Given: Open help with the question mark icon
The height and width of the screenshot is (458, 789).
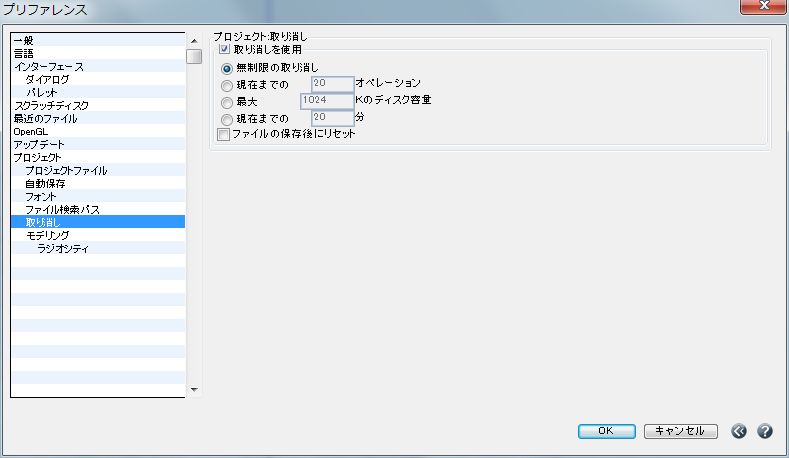Looking at the screenshot, I should tap(764, 431).
